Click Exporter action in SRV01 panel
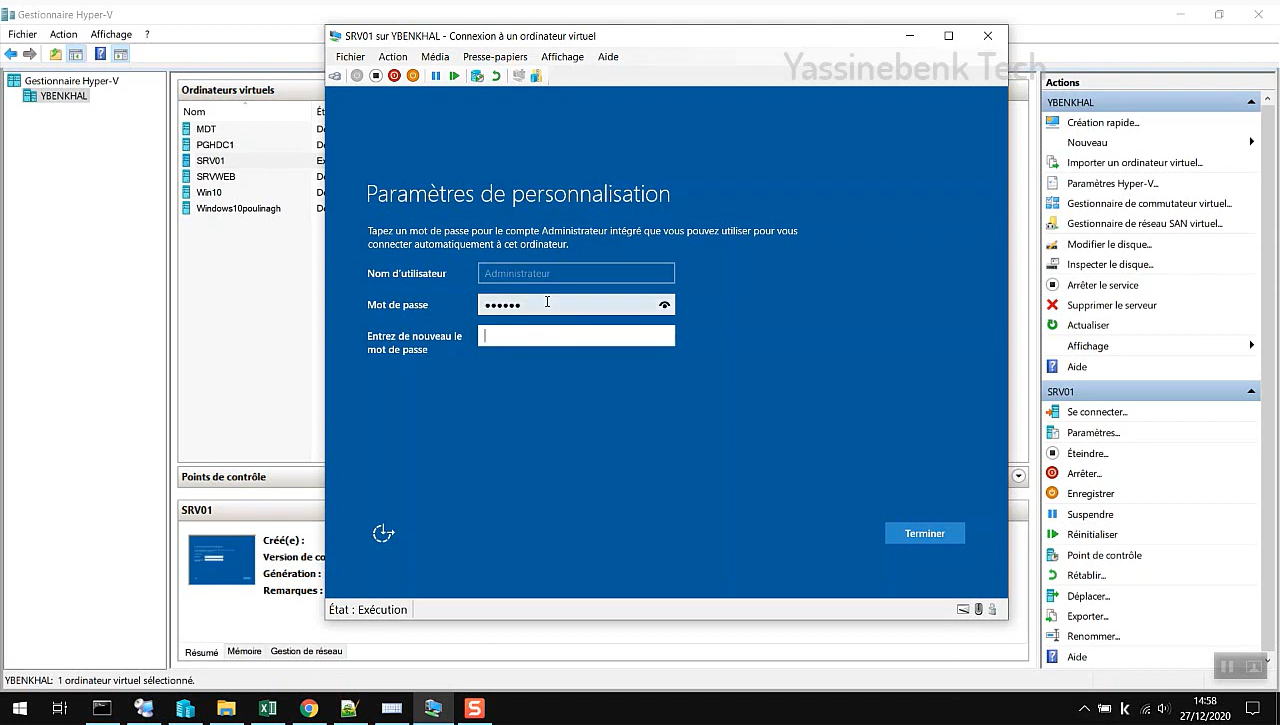The height and width of the screenshot is (725, 1280). pyautogui.click(x=1087, y=616)
